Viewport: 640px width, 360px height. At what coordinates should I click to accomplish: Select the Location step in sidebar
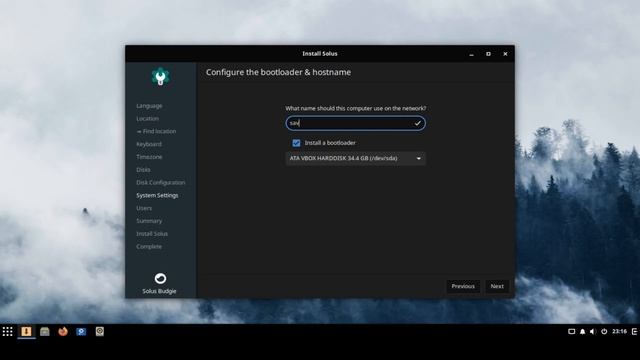[147, 118]
